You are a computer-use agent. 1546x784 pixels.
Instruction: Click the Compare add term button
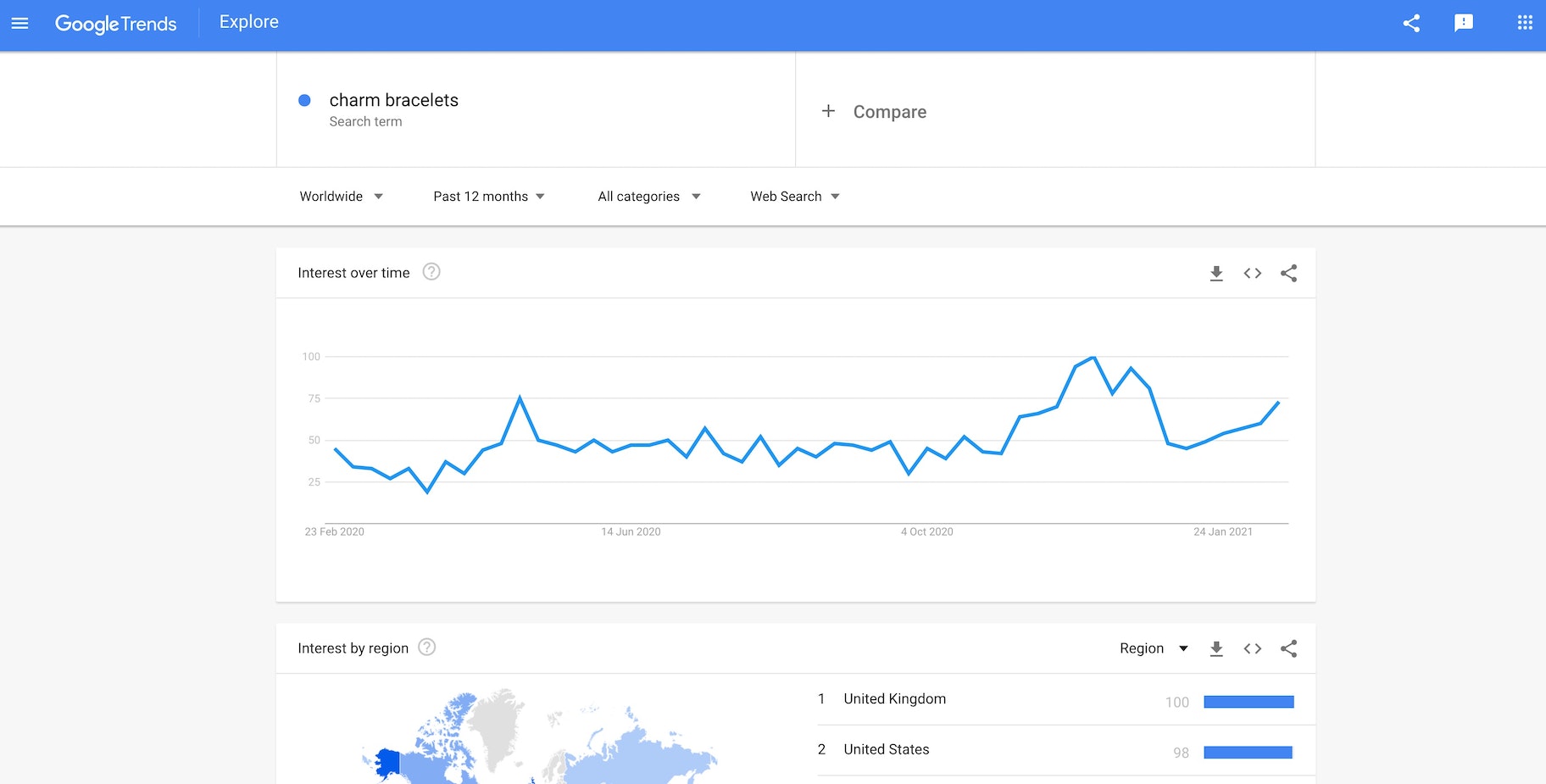pos(874,112)
